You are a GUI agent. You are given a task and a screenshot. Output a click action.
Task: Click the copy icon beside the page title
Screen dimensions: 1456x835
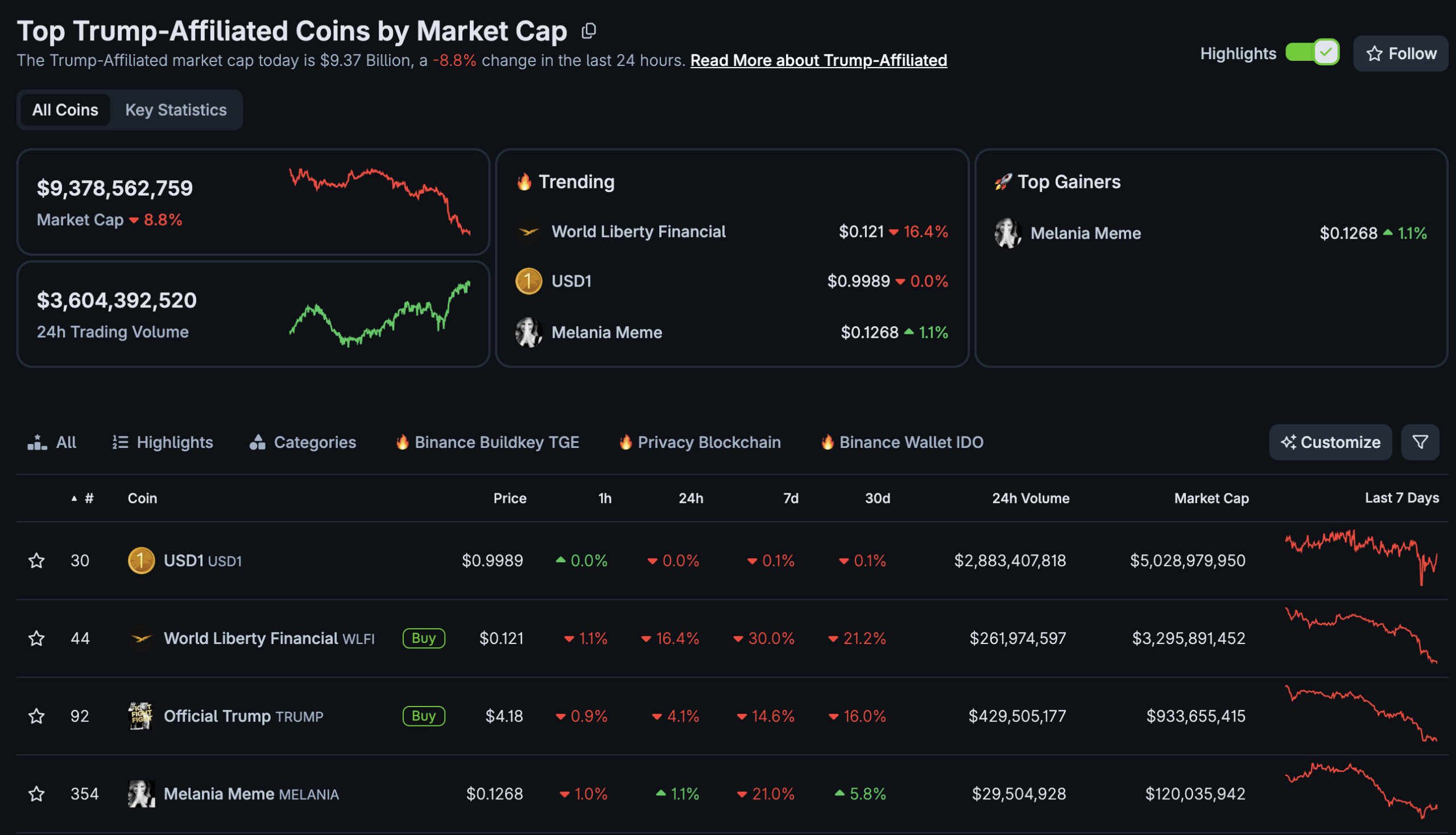(589, 31)
